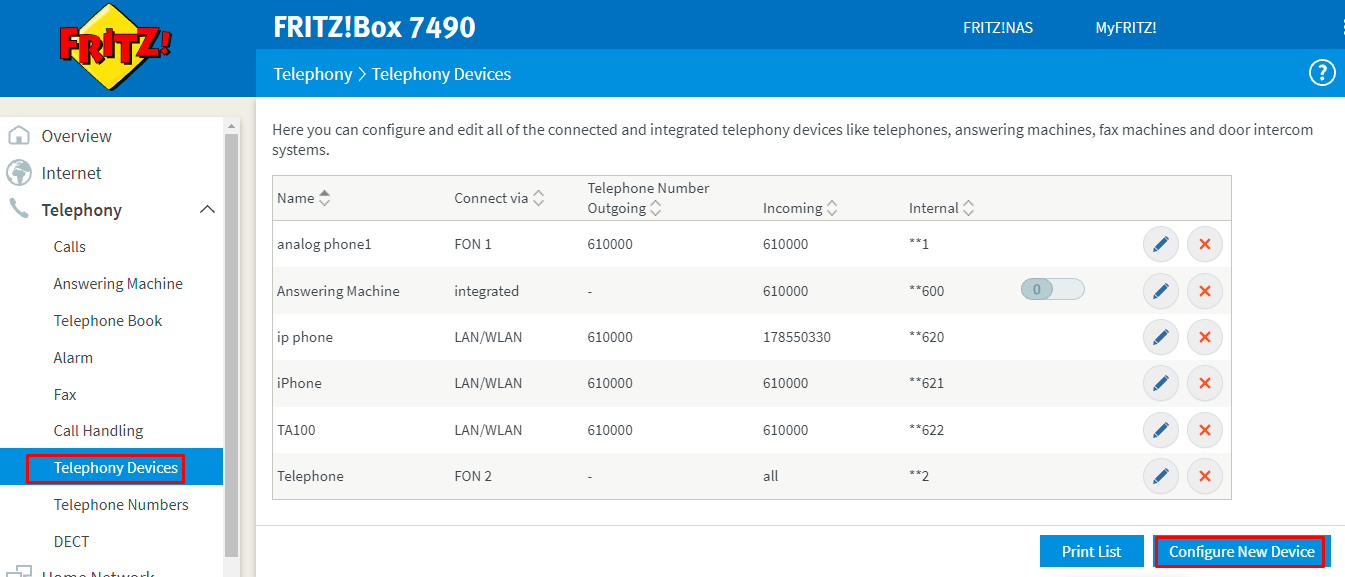
Task: Click the **620 internal number
Action: [926, 337]
